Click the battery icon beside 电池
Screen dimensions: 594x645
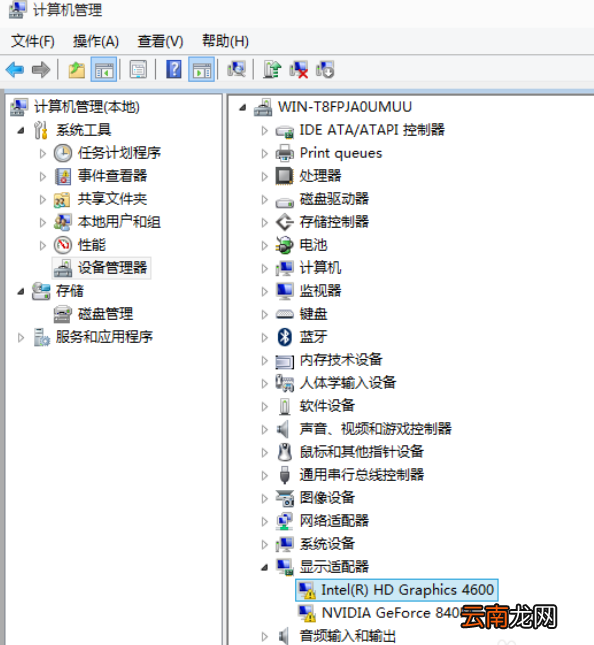(x=285, y=245)
